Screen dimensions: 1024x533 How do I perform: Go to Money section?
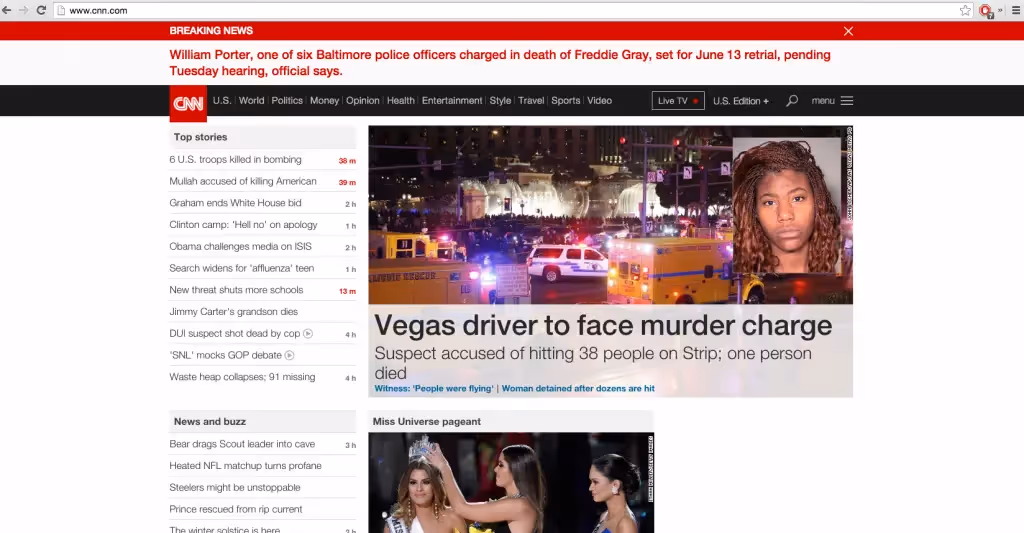point(325,101)
